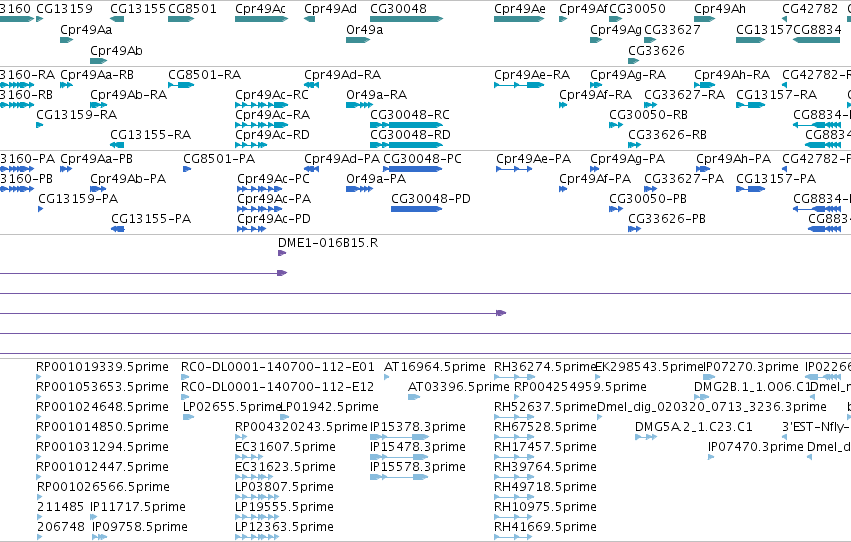Click the CG13157-PA protein
This screenshot has width=851, height=542.
click(x=750, y=189)
